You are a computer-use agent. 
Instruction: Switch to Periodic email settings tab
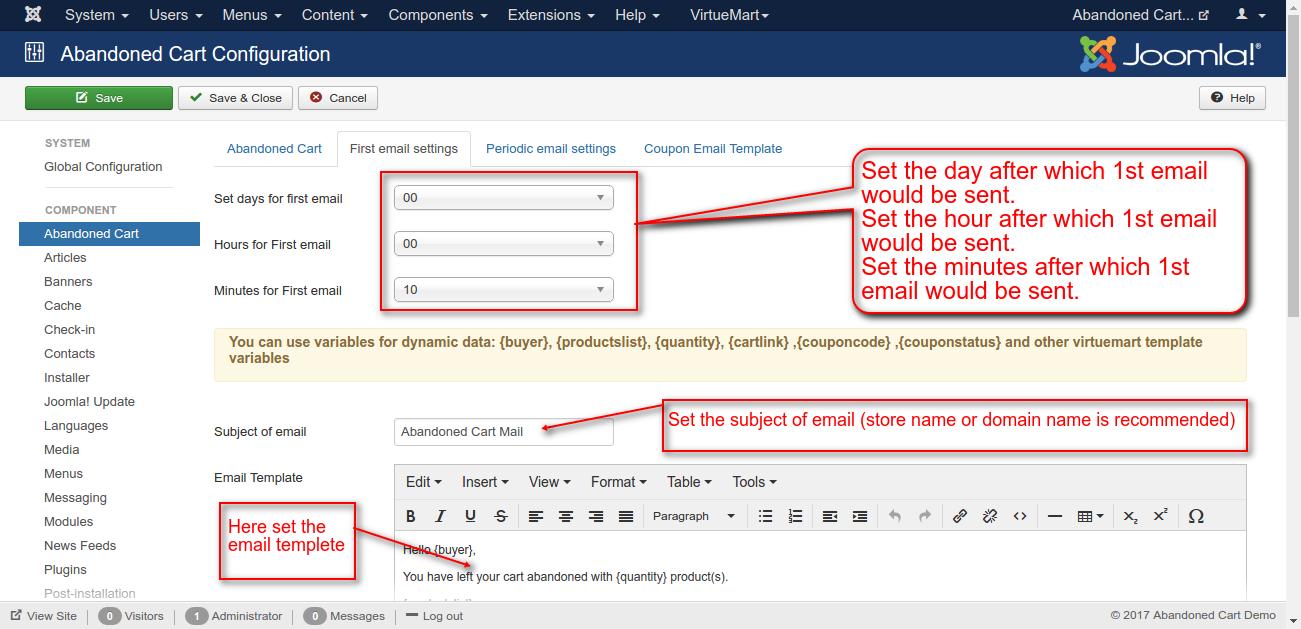point(551,148)
